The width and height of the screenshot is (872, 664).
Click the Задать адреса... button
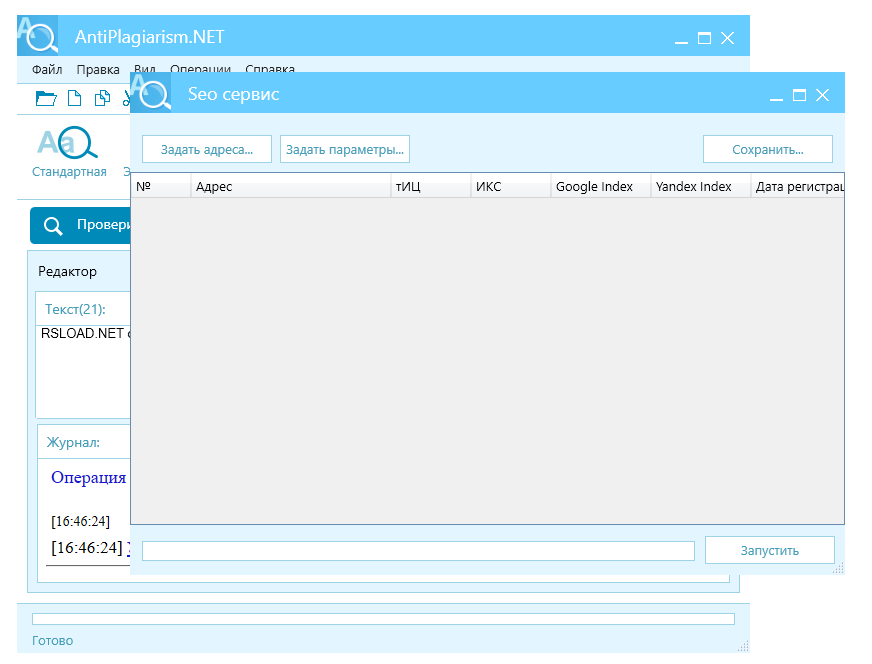pyautogui.click(x=207, y=149)
